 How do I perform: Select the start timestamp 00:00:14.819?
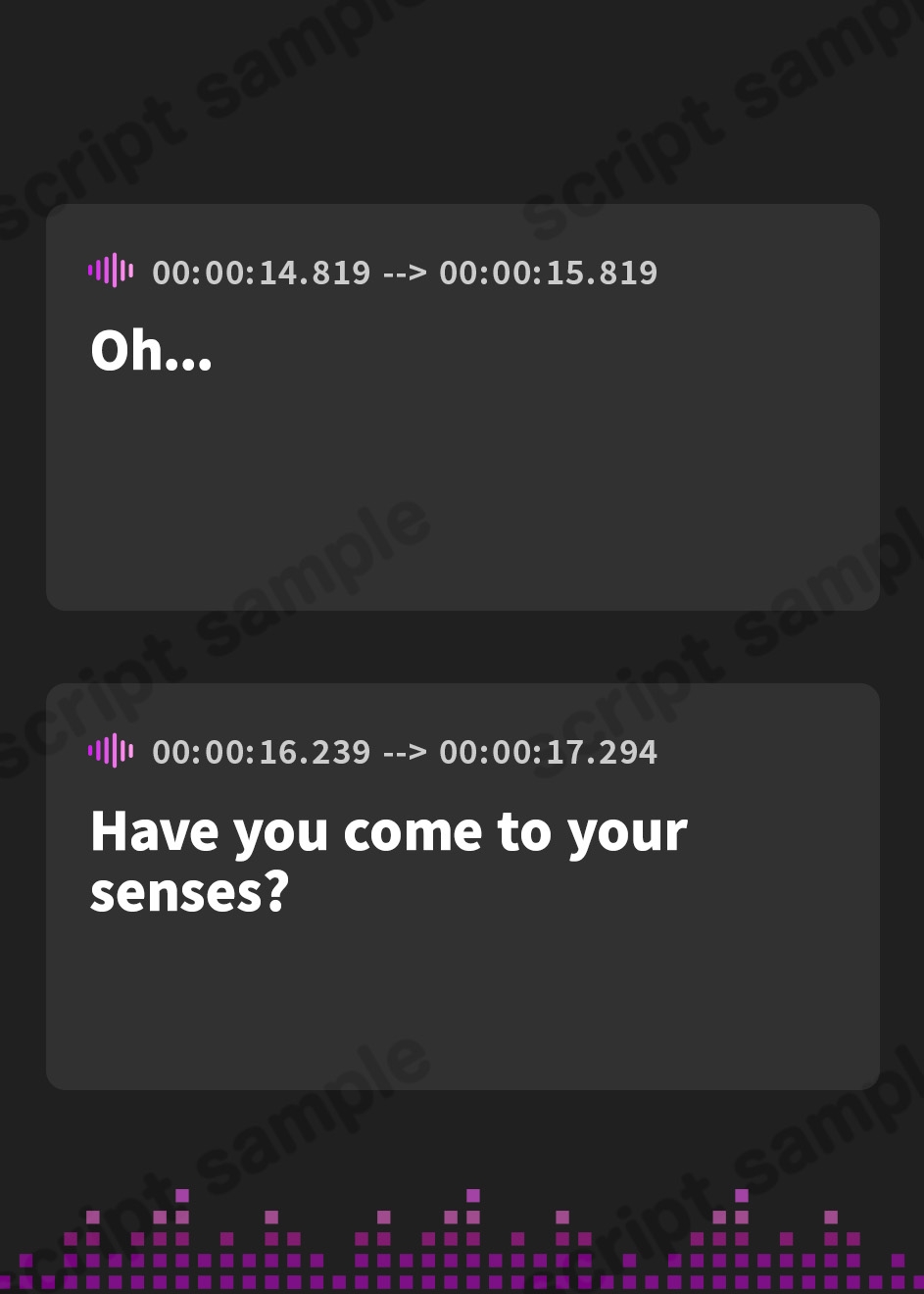tap(262, 273)
